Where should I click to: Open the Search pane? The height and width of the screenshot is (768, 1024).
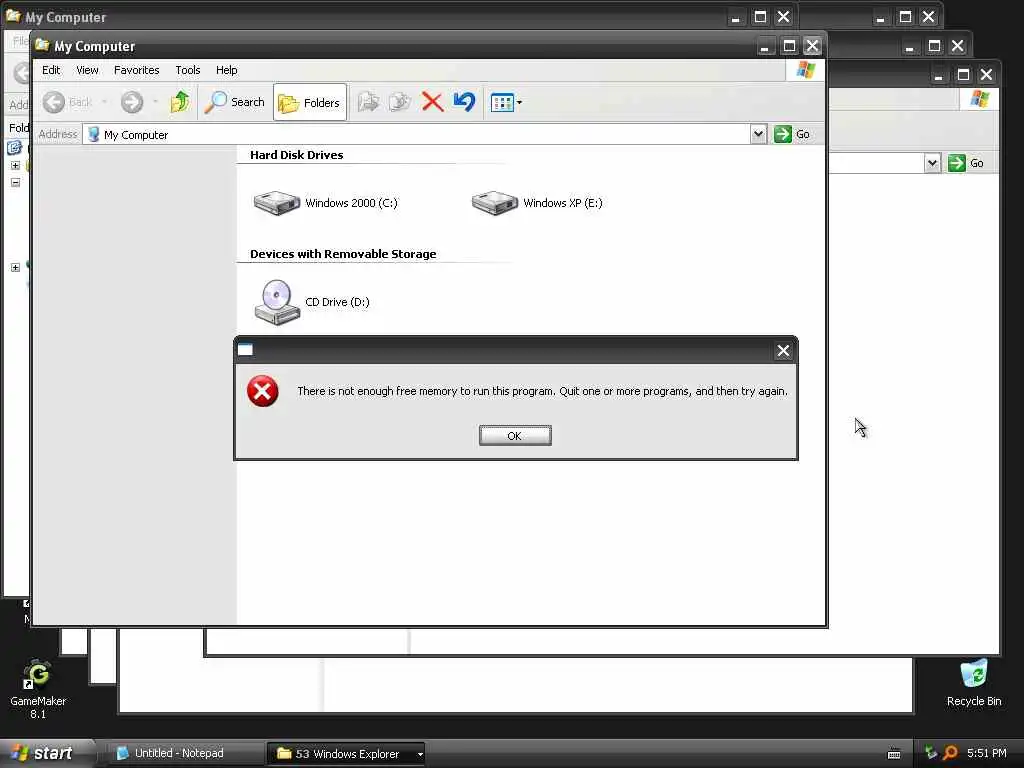tap(234, 103)
